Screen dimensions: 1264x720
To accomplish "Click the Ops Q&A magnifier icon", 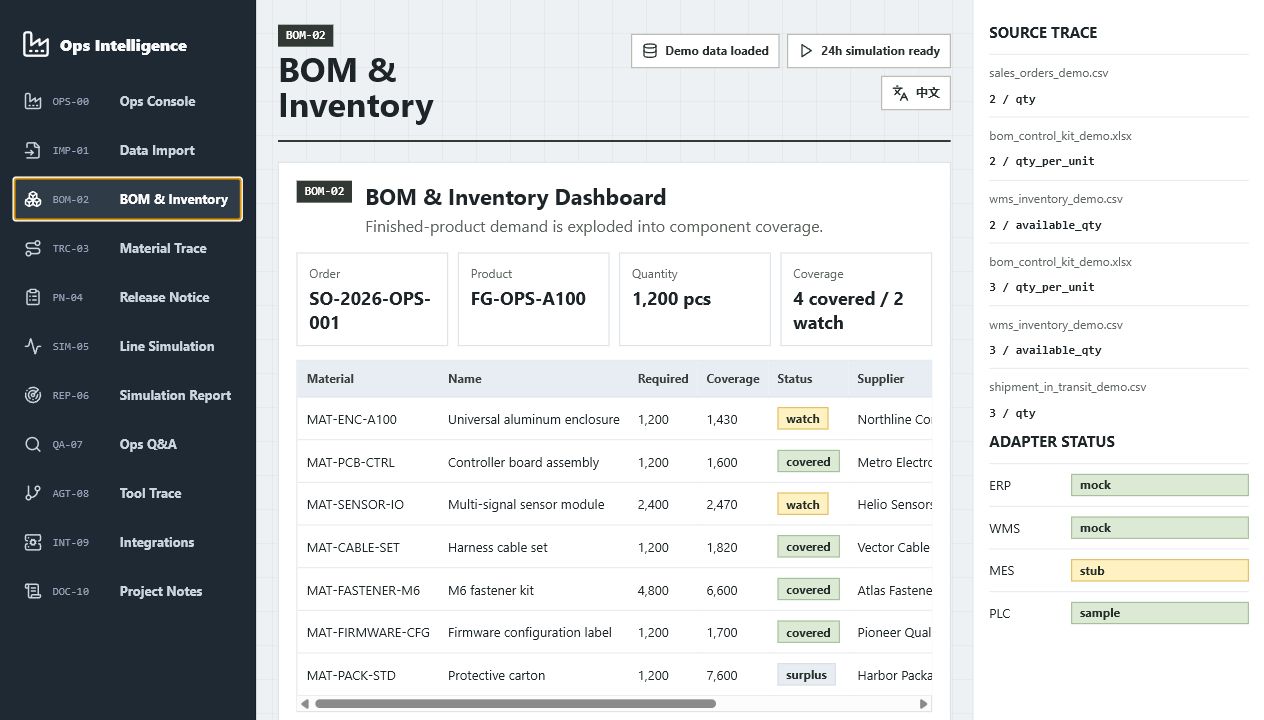I will [33, 444].
